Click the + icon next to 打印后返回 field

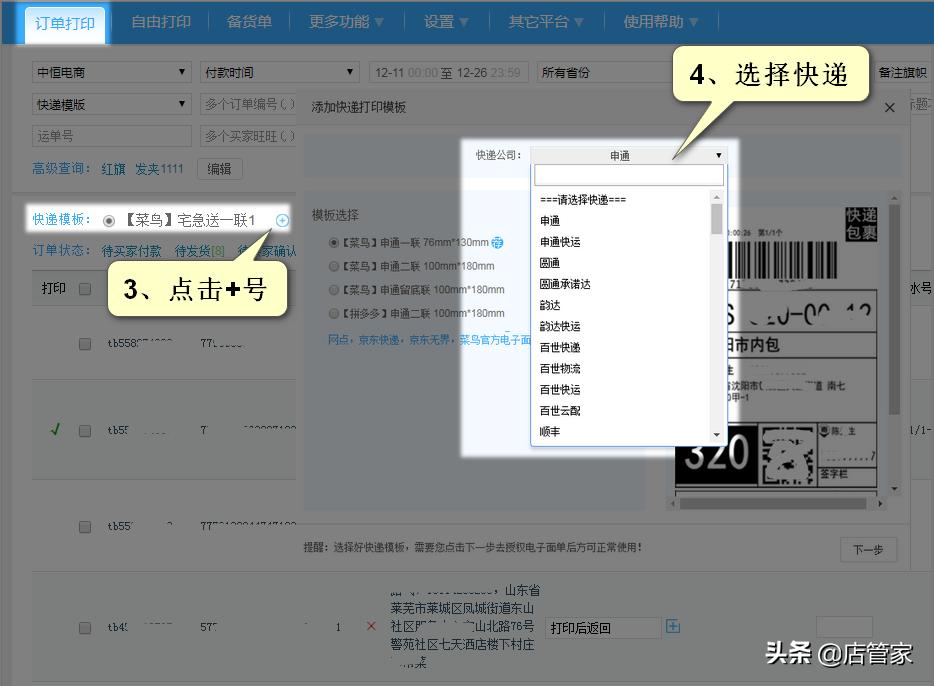673,626
